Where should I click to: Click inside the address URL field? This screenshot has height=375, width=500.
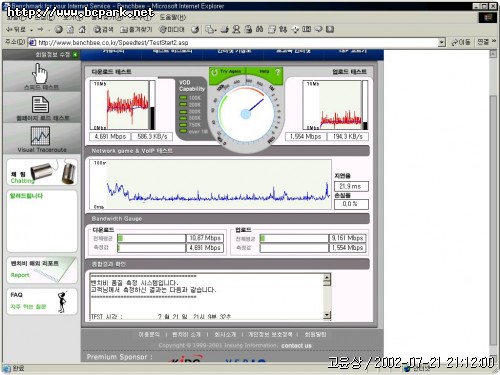(233, 42)
